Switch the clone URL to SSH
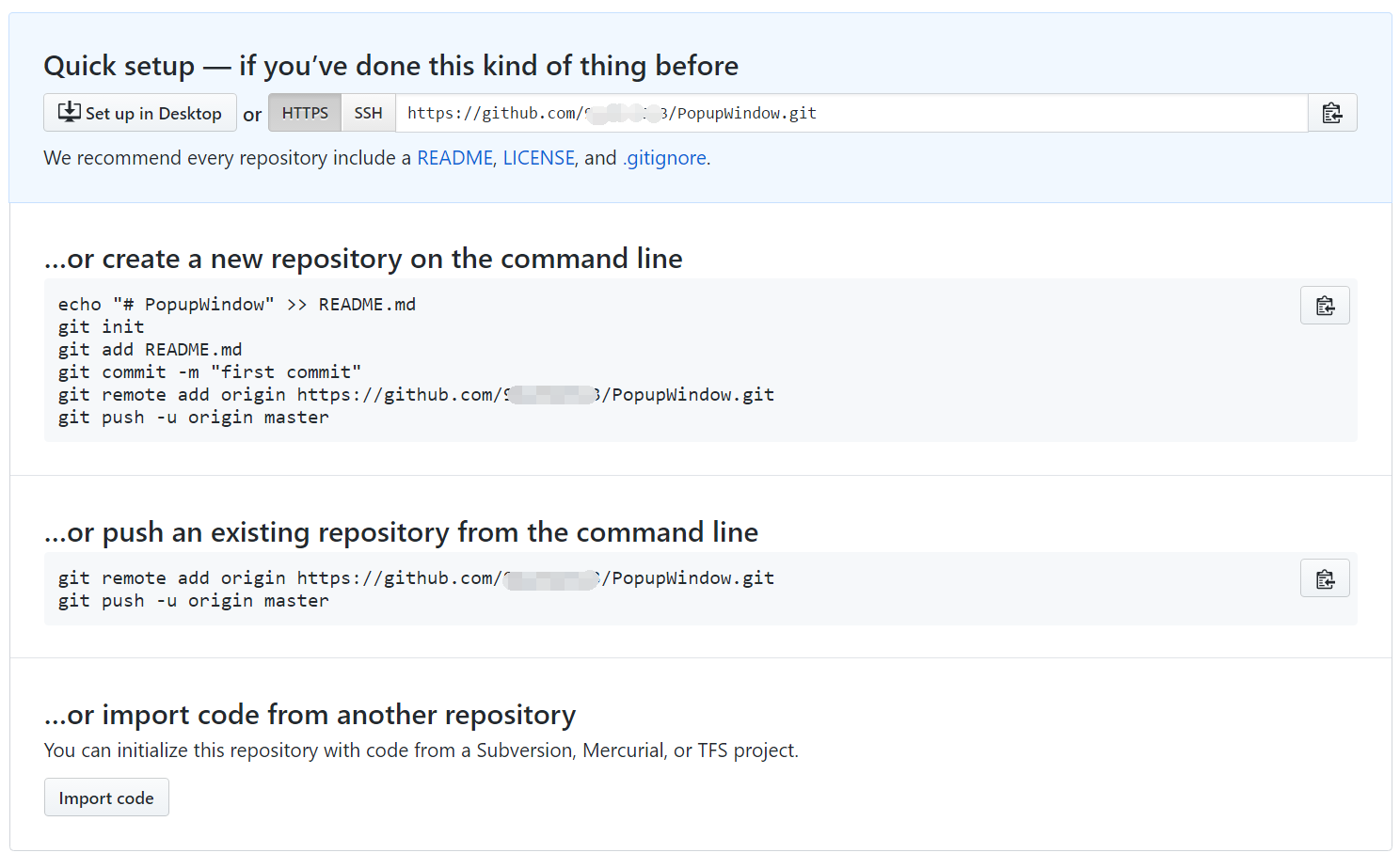 pos(368,113)
